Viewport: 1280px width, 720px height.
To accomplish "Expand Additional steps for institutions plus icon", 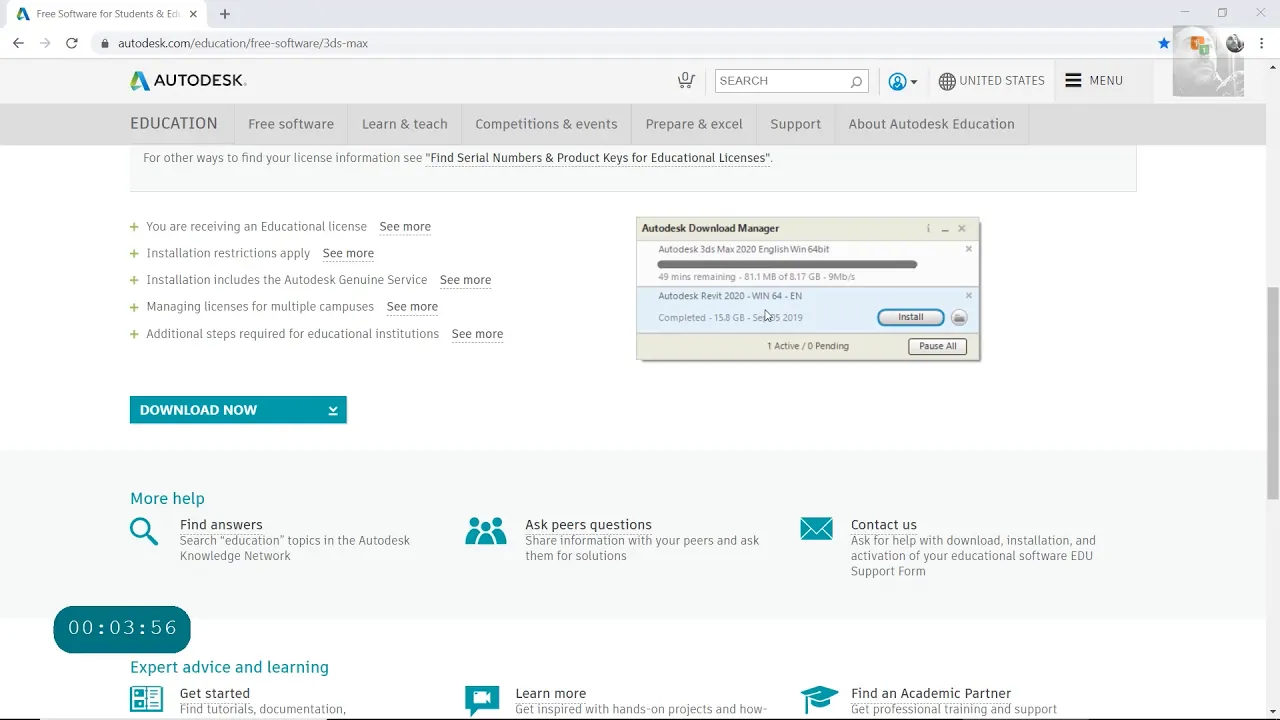I will (134, 334).
